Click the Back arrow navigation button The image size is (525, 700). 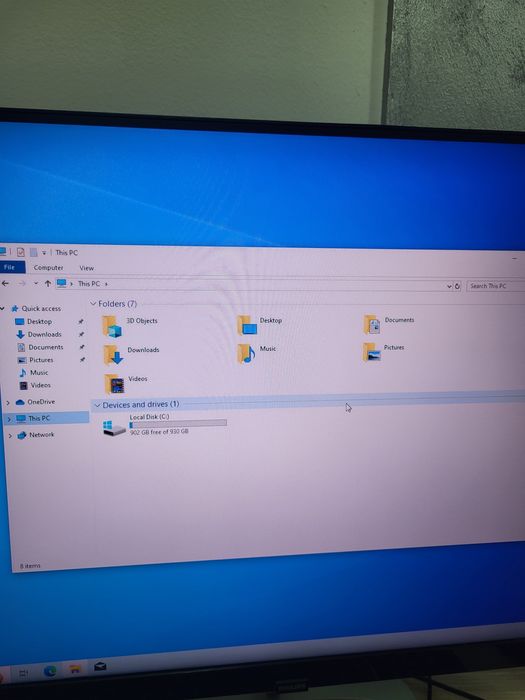click(5, 283)
